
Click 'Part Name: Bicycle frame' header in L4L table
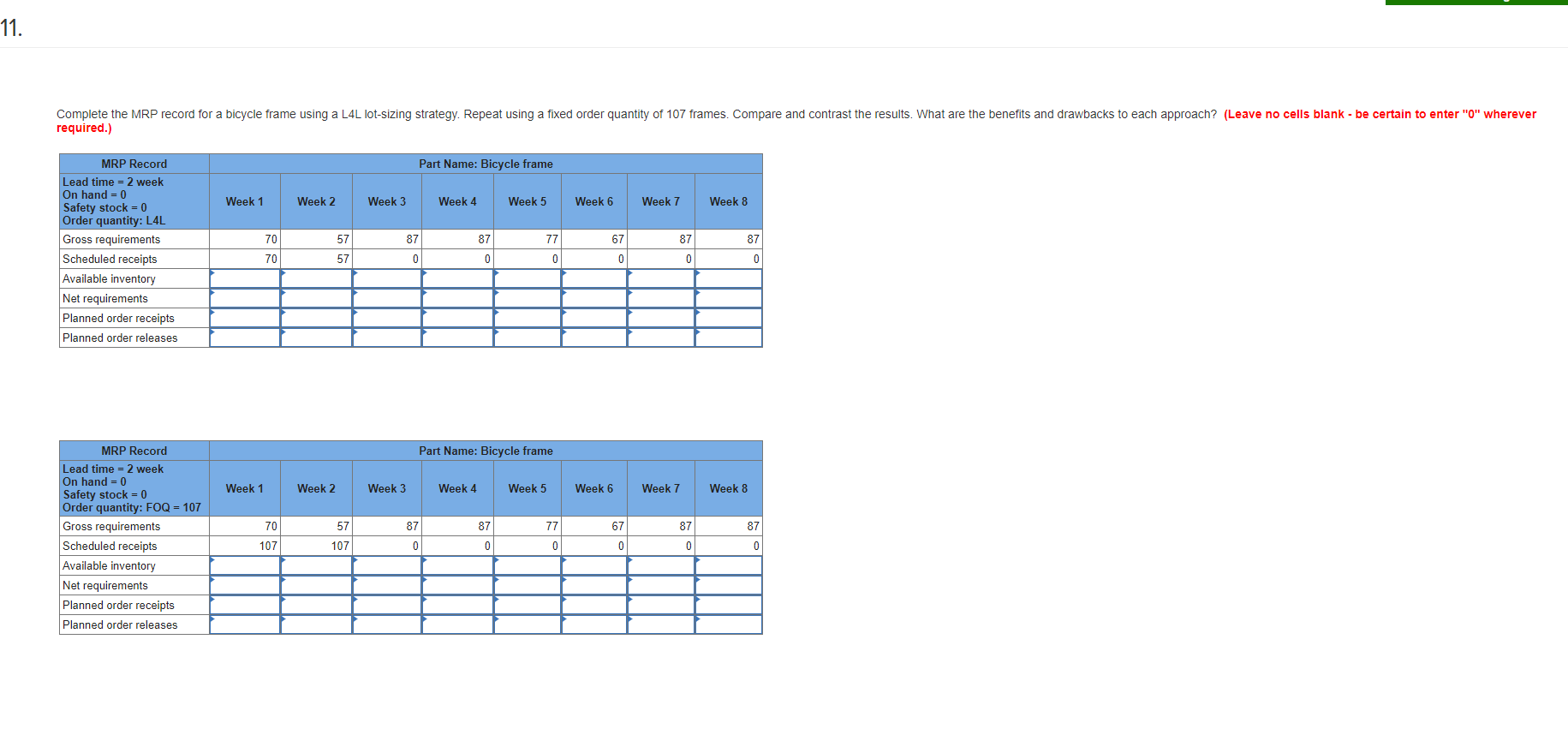(x=486, y=164)
